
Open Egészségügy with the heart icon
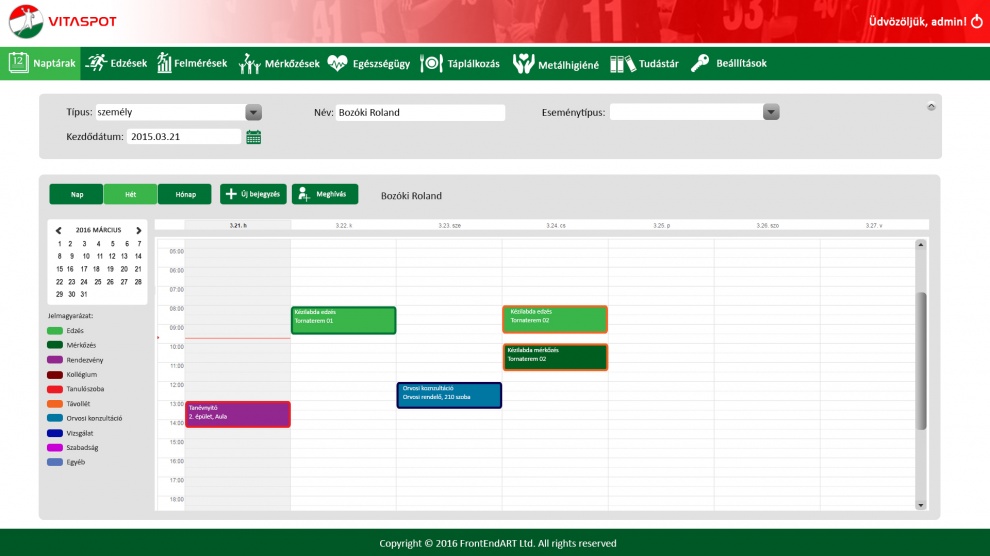tap(337, 63)
